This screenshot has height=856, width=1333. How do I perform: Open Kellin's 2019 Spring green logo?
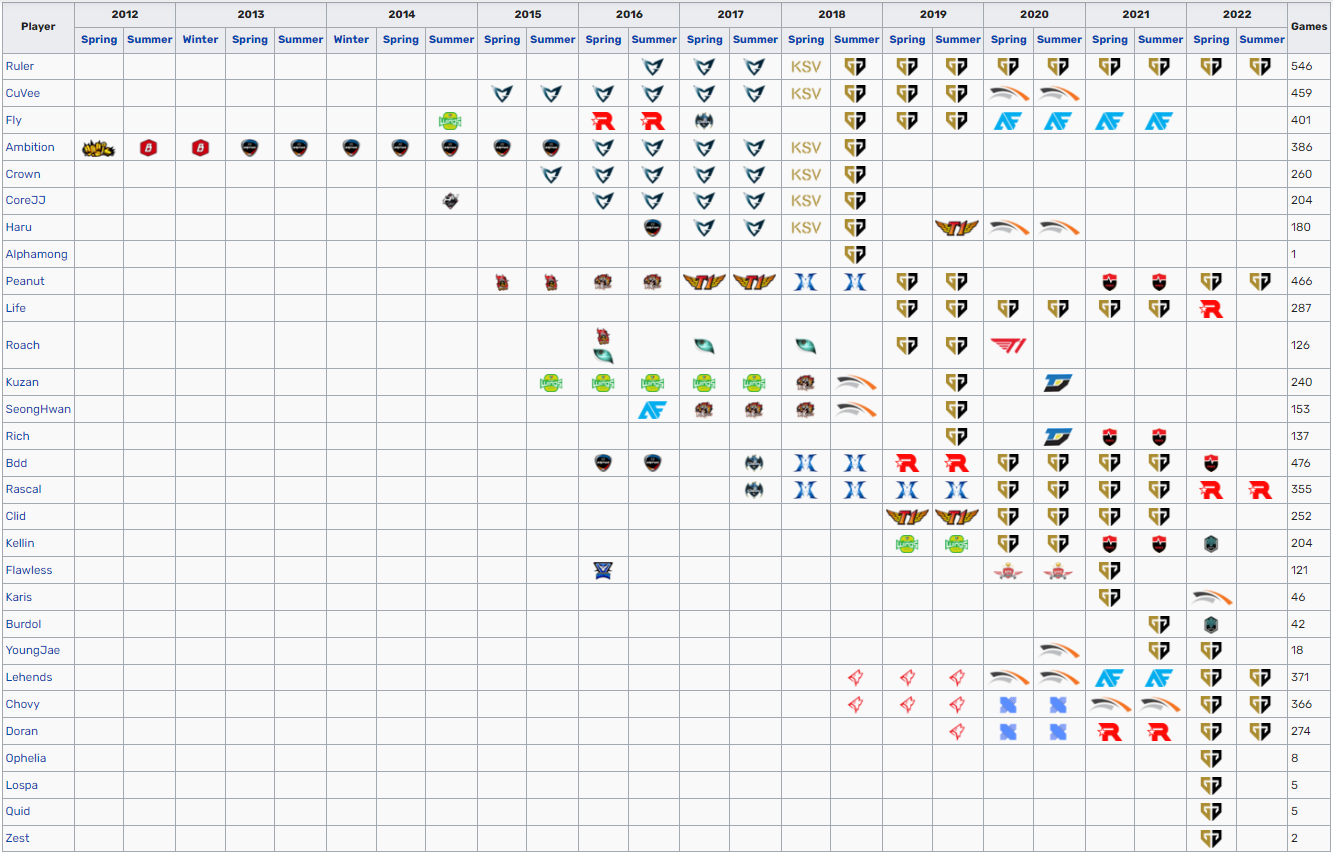click(x=907, y=544)
